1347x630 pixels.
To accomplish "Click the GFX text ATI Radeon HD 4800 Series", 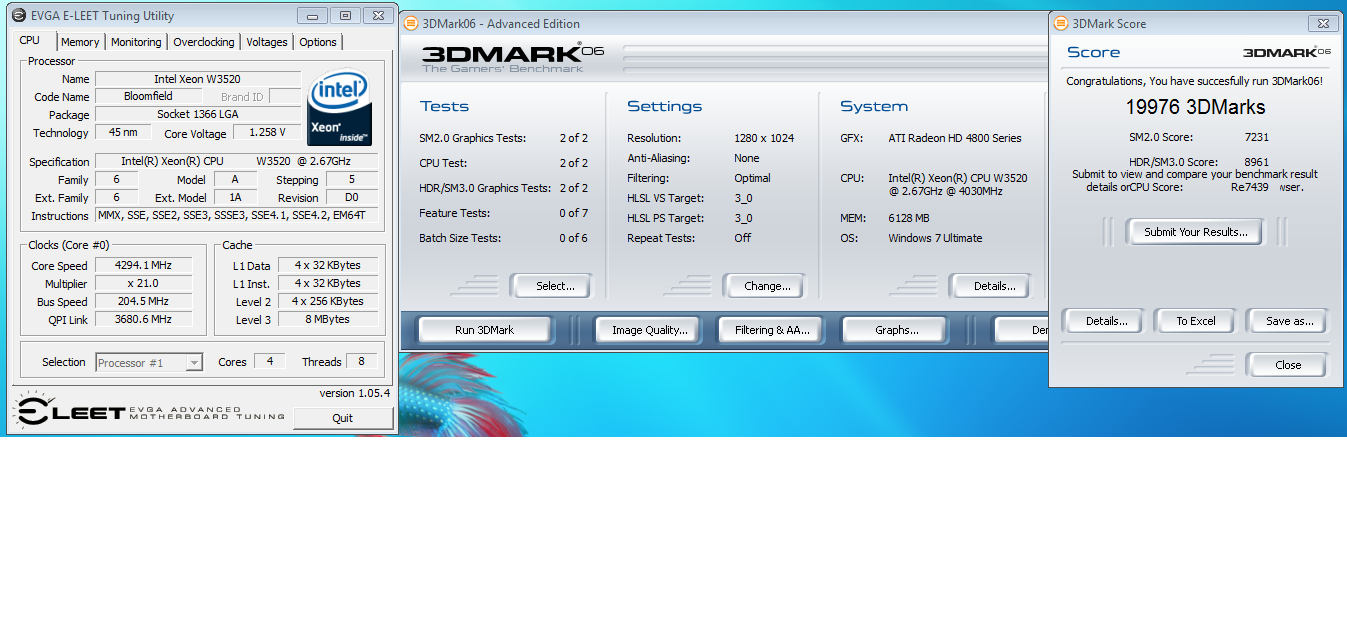I will point(955,138).
